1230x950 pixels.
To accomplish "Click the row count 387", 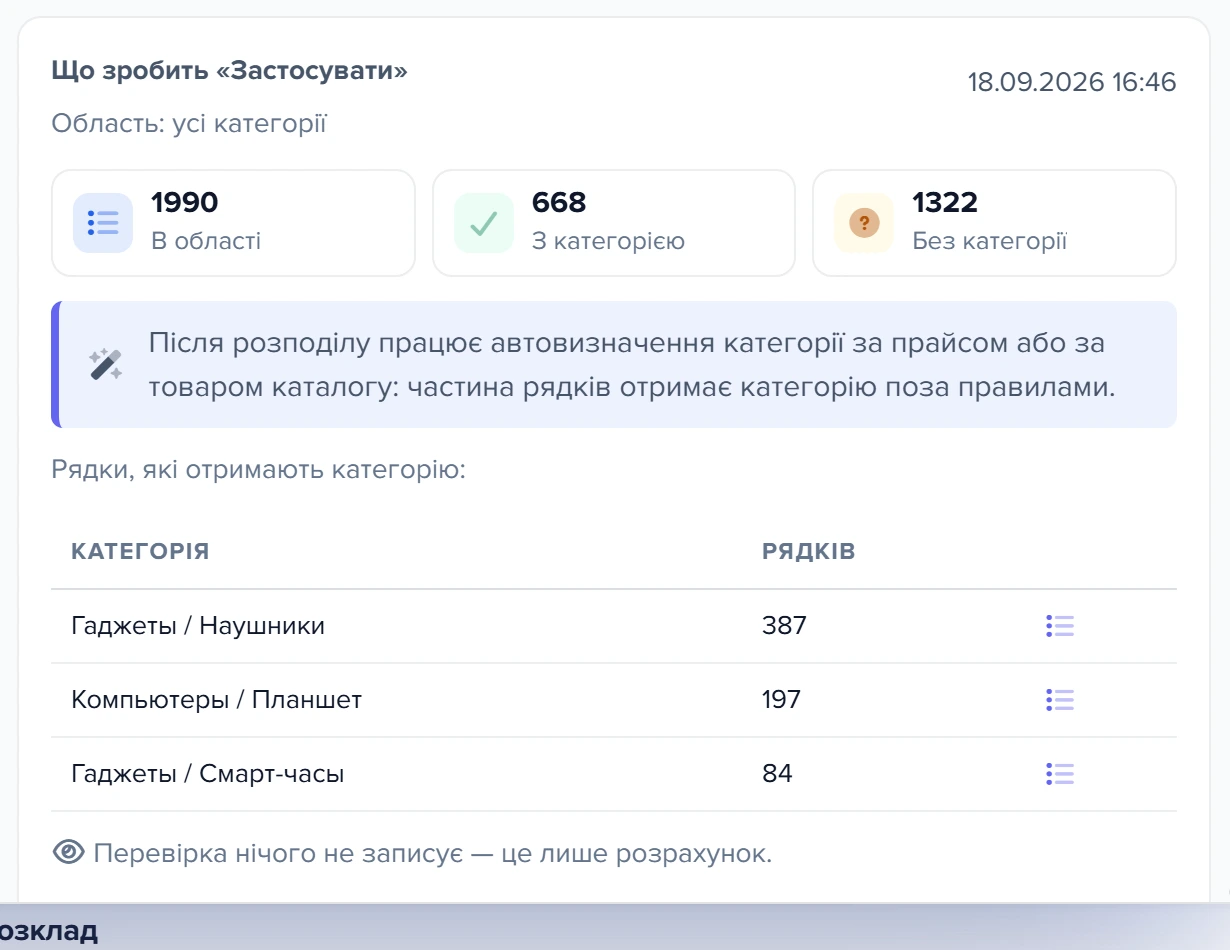I will [x=784, y=626].
